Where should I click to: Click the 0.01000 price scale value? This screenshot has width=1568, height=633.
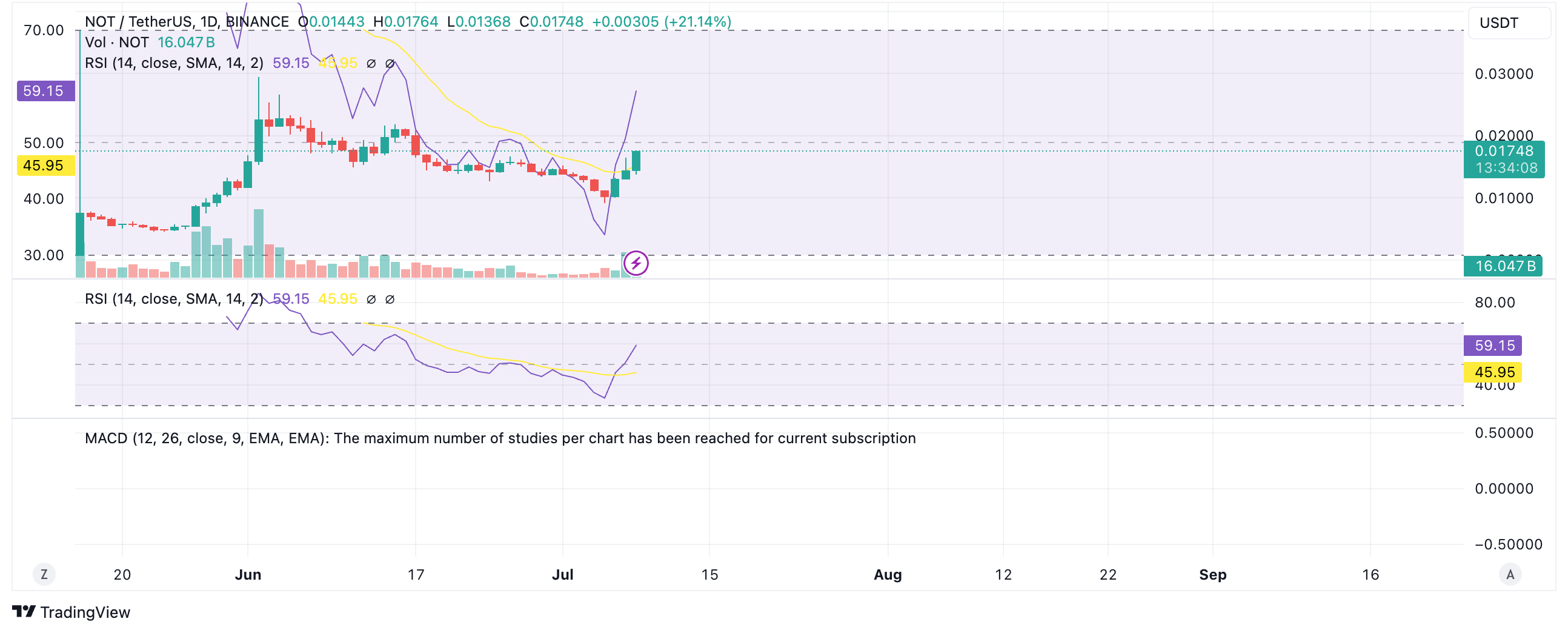coord(1504,198)
